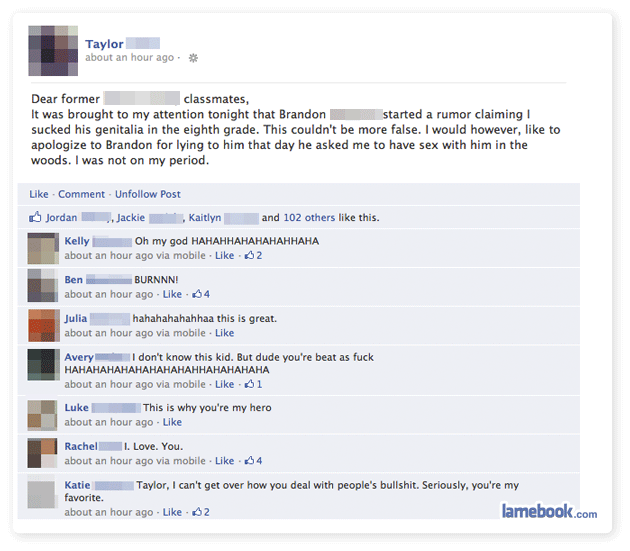Open Taylor's profile name link
The image size is (630, 551).
[104, 43]
